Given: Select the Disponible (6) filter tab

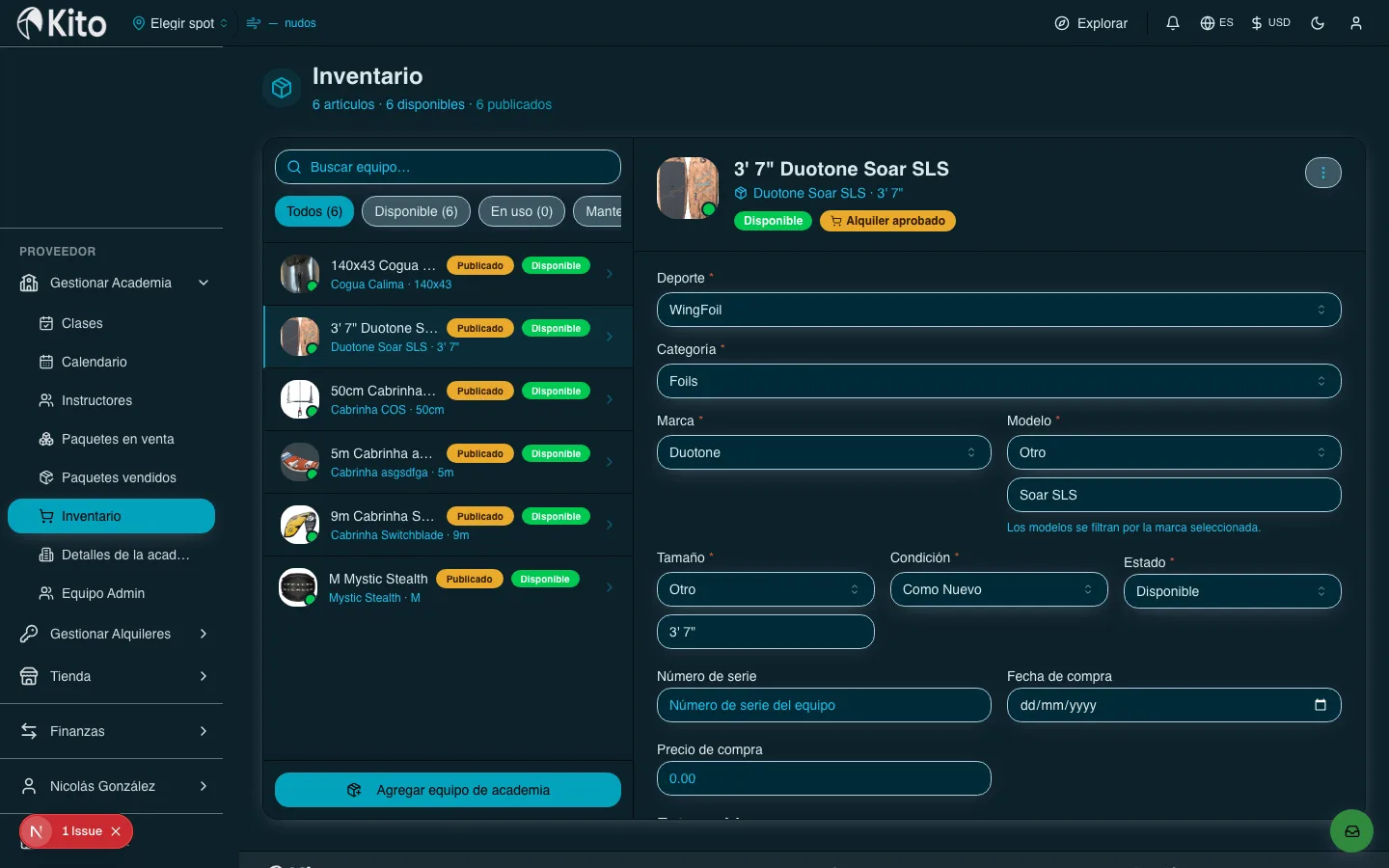Looking at the screenshot, I should coord(416,211).
